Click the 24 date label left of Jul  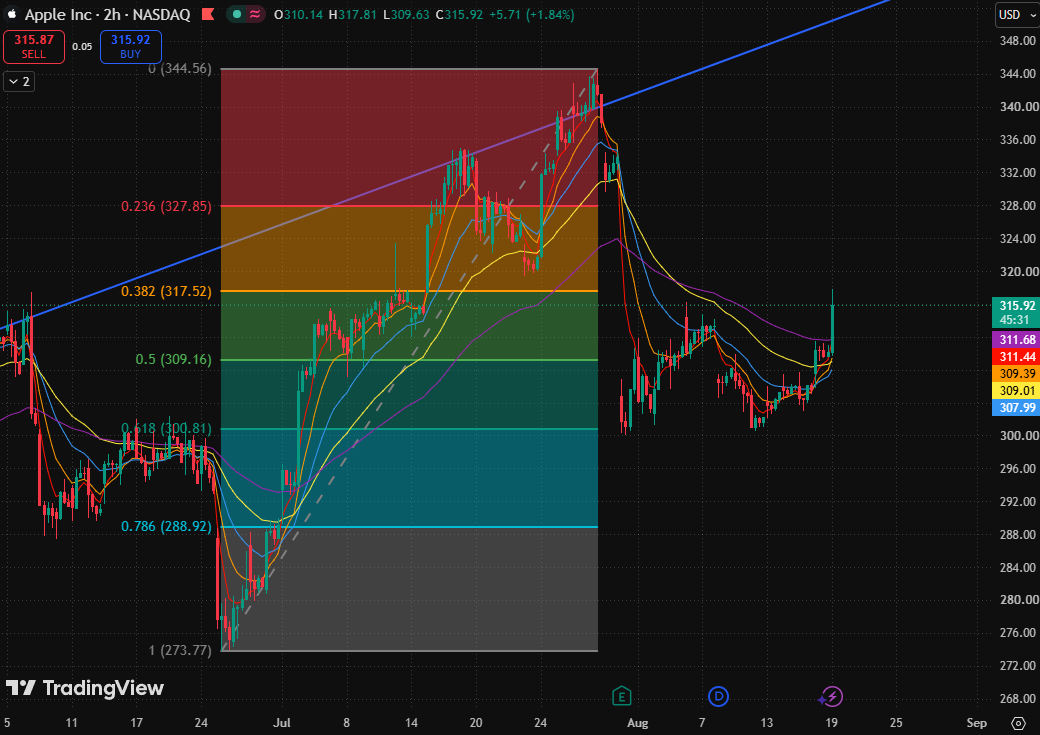[201, 723]
